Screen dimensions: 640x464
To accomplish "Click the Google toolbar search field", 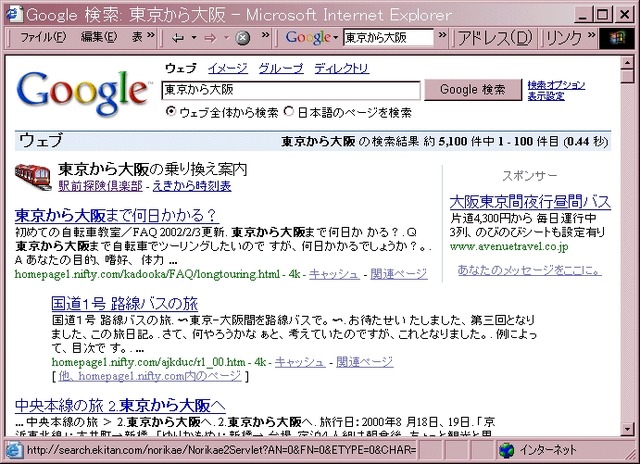I will (x=388, y=38).
